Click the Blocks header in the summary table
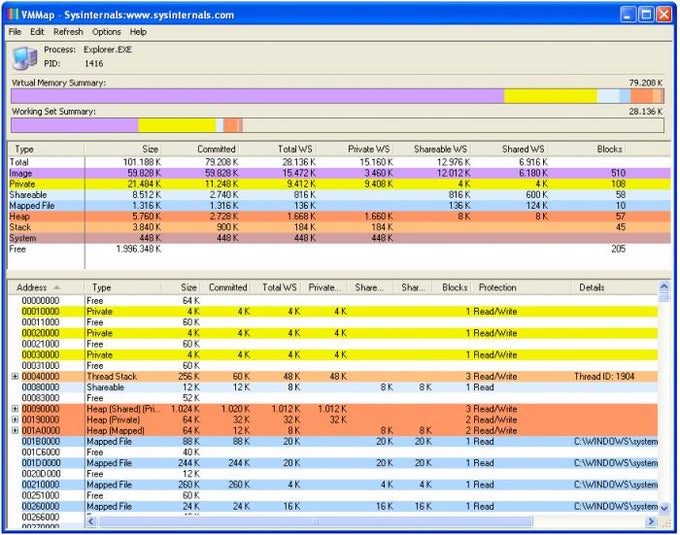 [588, 149]
